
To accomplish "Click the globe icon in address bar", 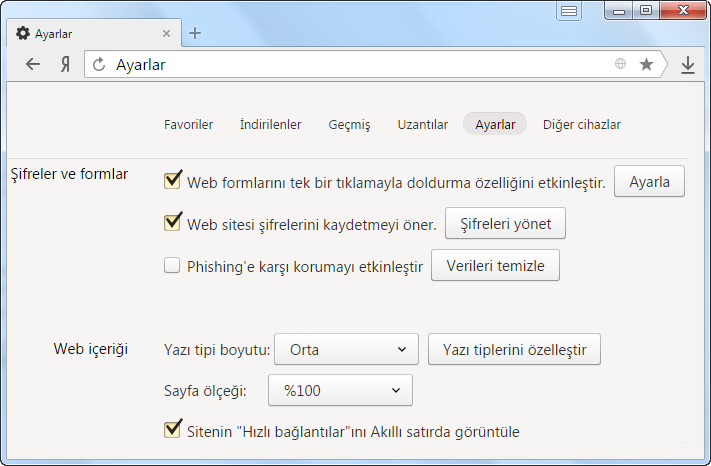I will 620,64.
